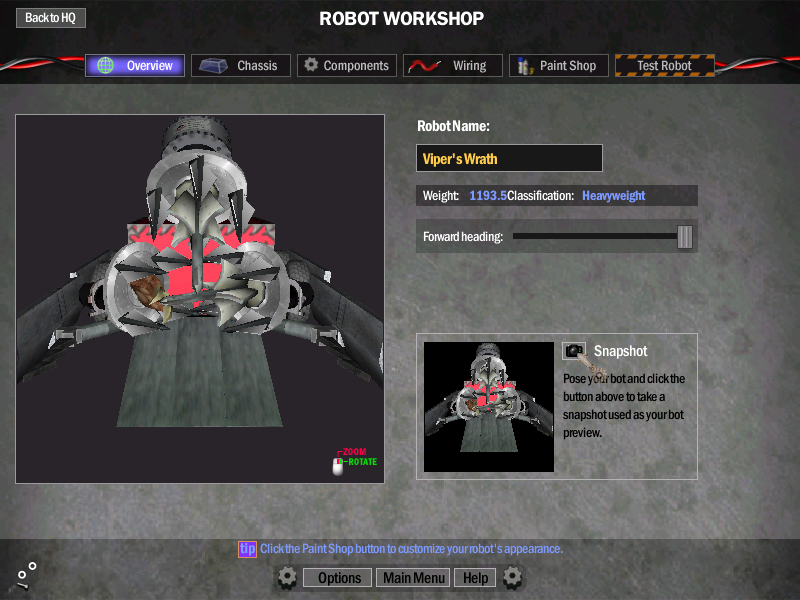Click the zoom/rotate mouse hint icon
This screenshot has width=800, height=600.
(x=338, y=466)
